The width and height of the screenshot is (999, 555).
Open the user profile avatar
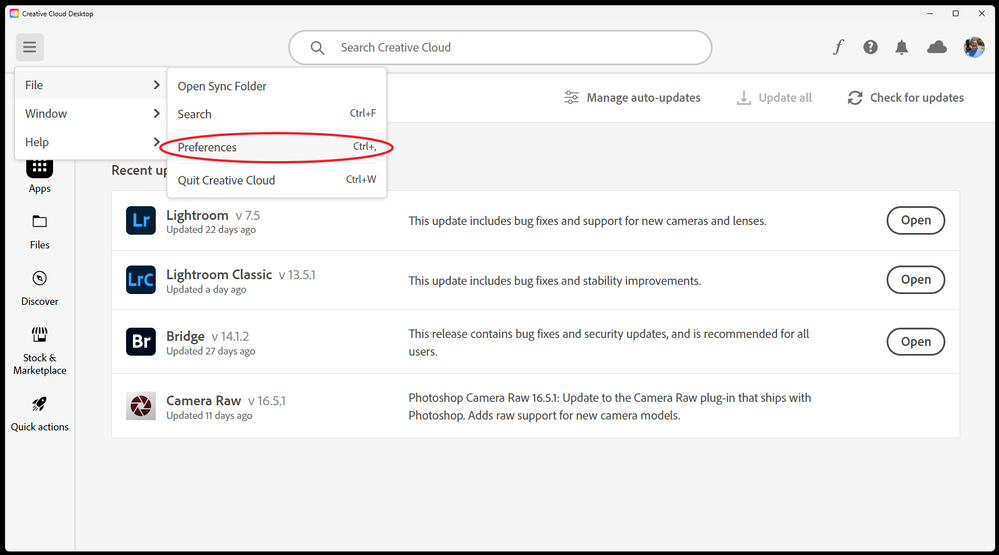point(974,47)
